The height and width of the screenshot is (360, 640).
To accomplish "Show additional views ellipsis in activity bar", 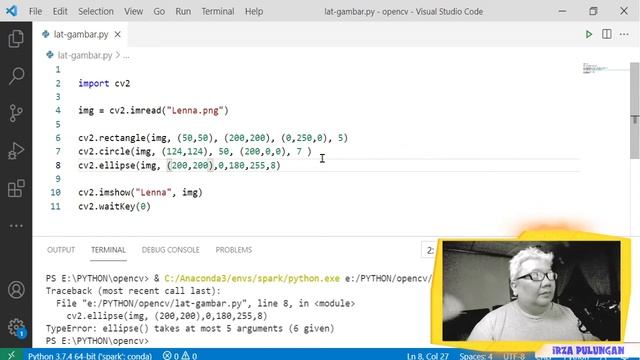I will pyautogui.click(x=16, y=226).
